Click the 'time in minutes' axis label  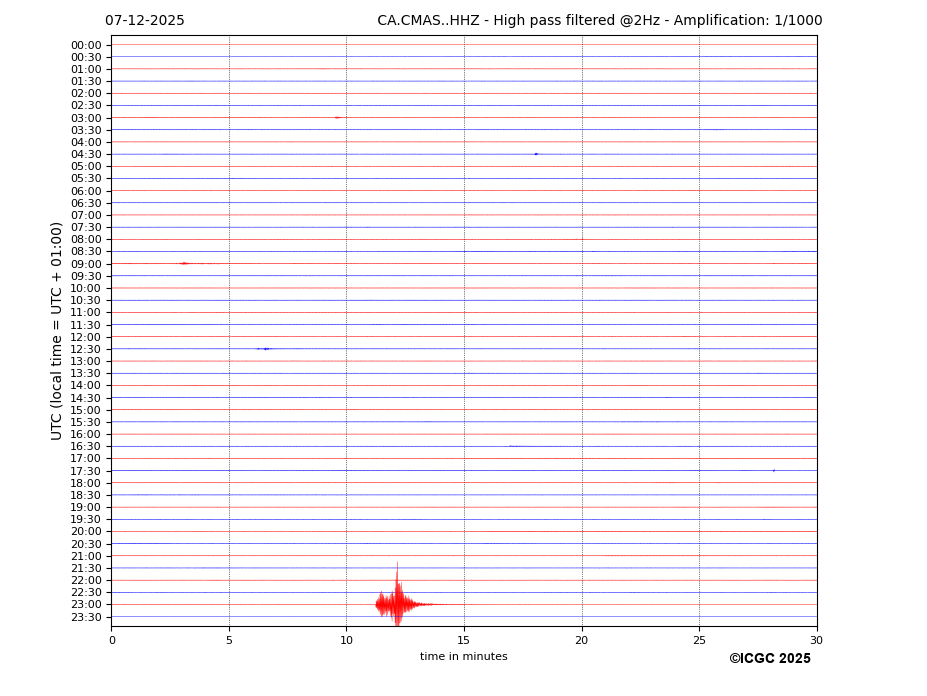pos(463,657)
